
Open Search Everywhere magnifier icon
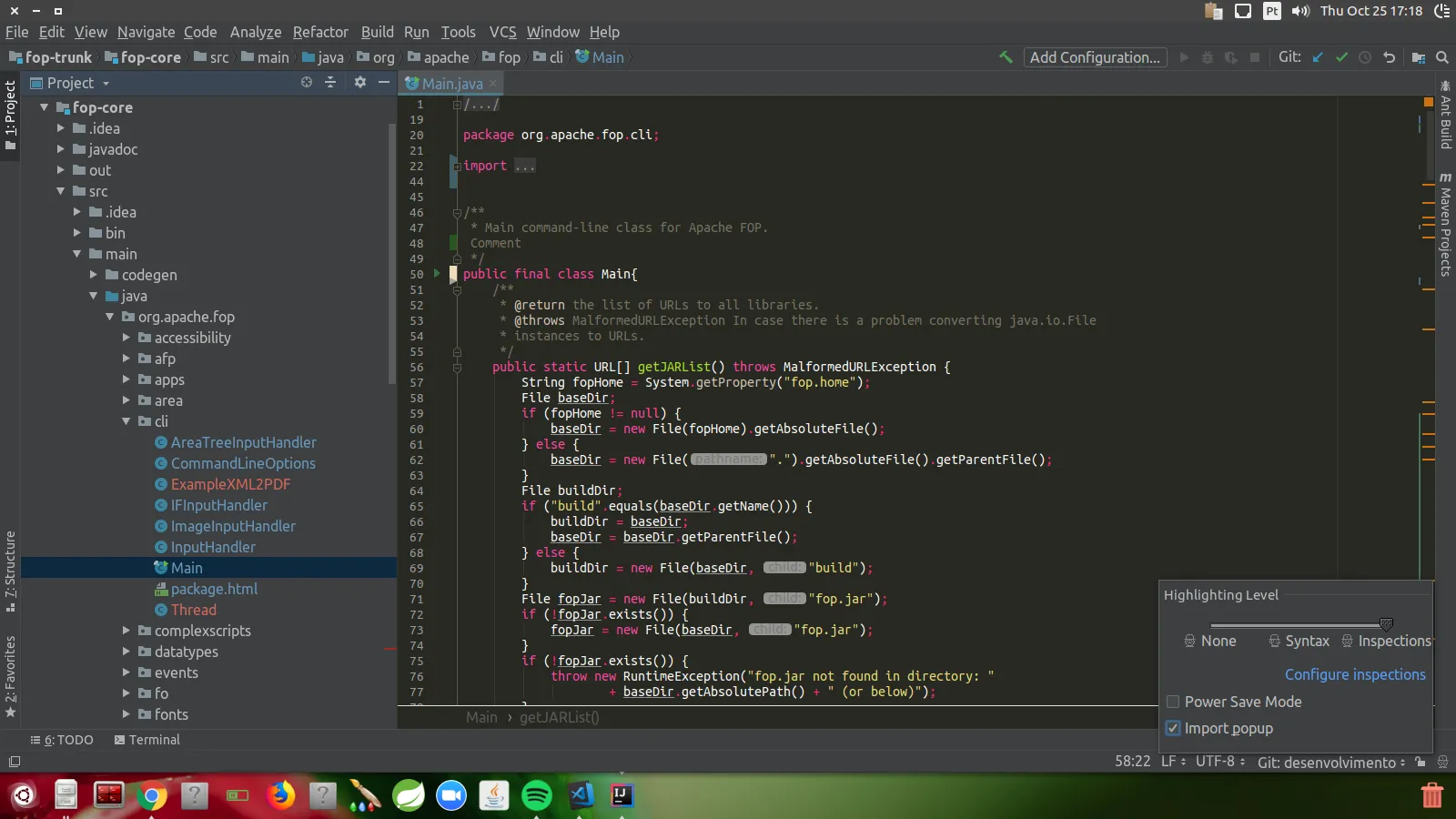point(1442,57)
